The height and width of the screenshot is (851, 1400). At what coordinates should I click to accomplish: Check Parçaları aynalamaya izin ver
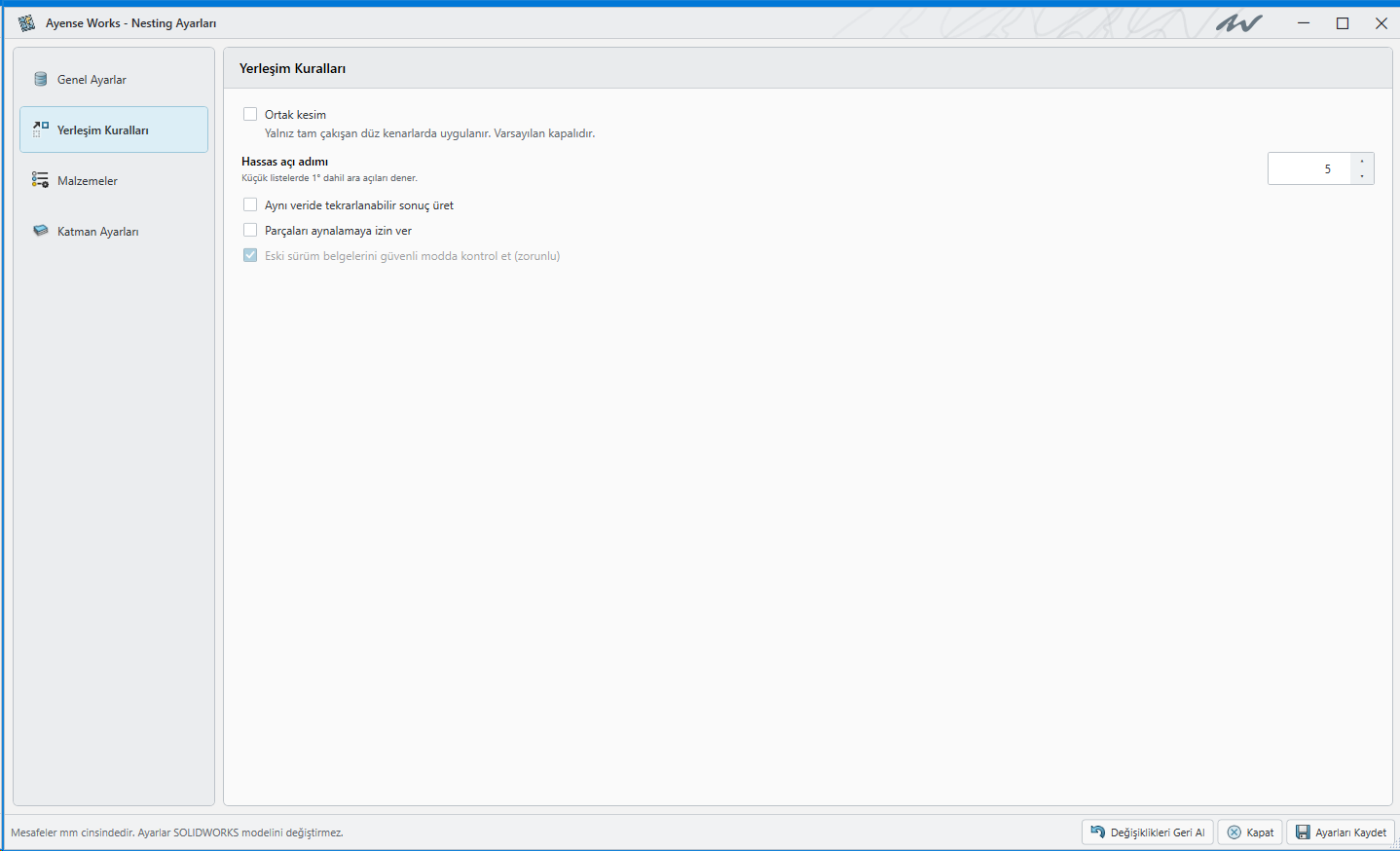[250, 230]
